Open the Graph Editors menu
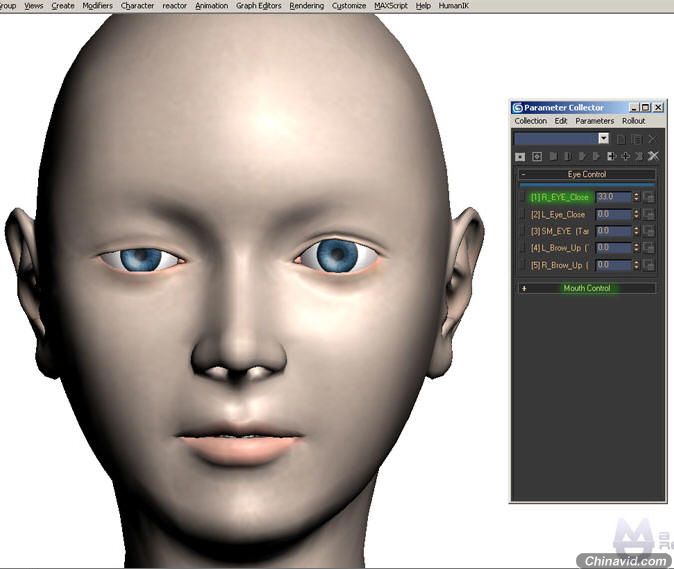Image resolution: width=674 pixels, height=569 pixels. [x=259, y=6]
